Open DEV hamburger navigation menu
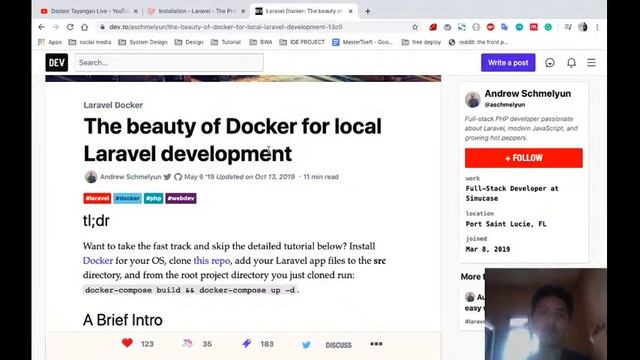Image resolution: width=640 pixels, height=360 pixels. (591, 62)
